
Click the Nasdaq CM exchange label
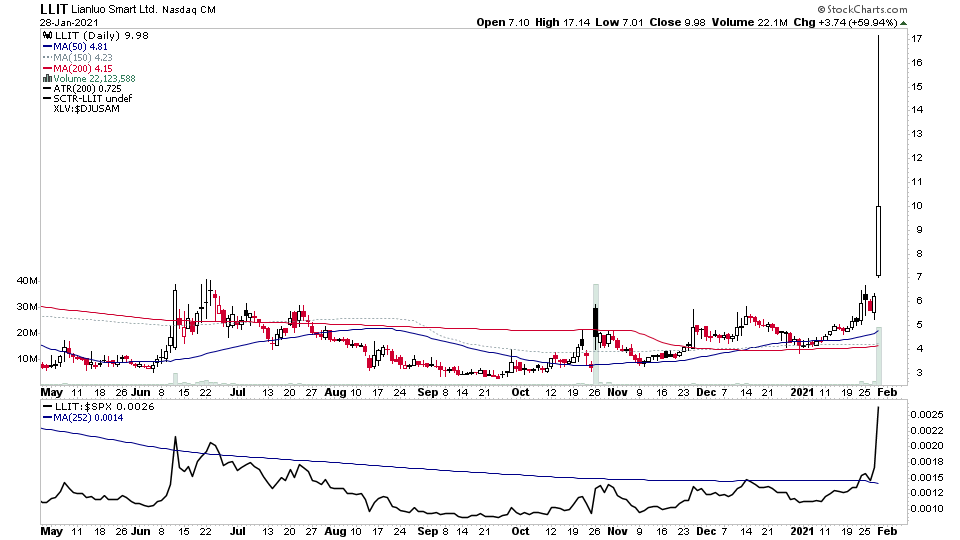tap(189, 10)
